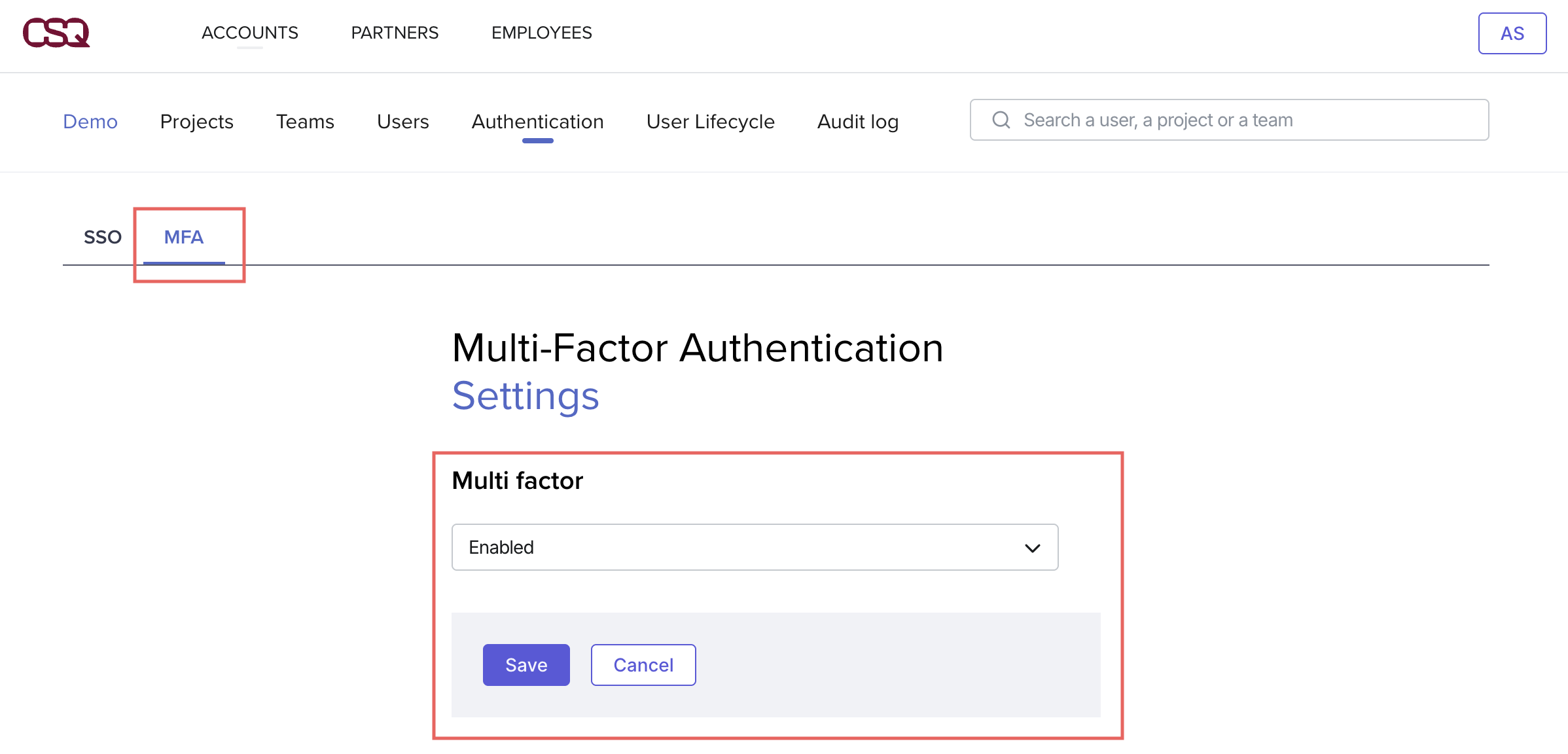Open the EMPLOYEES menu

(x=541, y=33)
